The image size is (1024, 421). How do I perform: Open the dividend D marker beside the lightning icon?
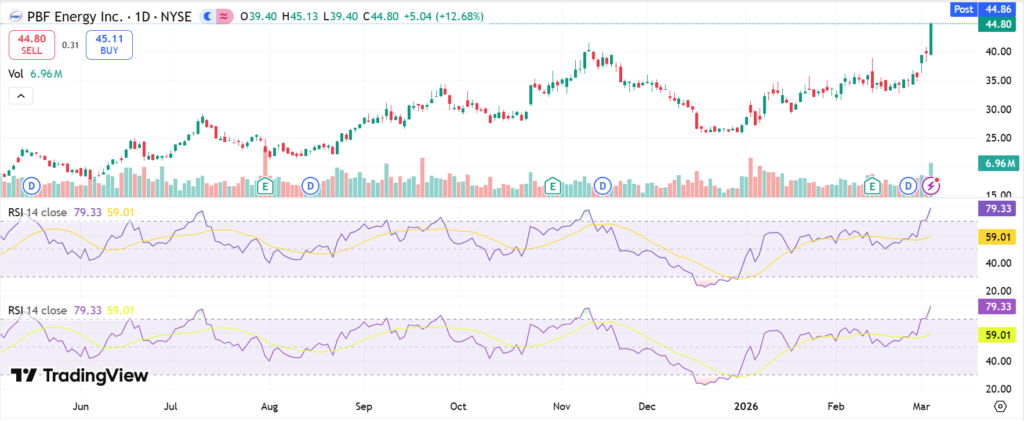point(908,187)
